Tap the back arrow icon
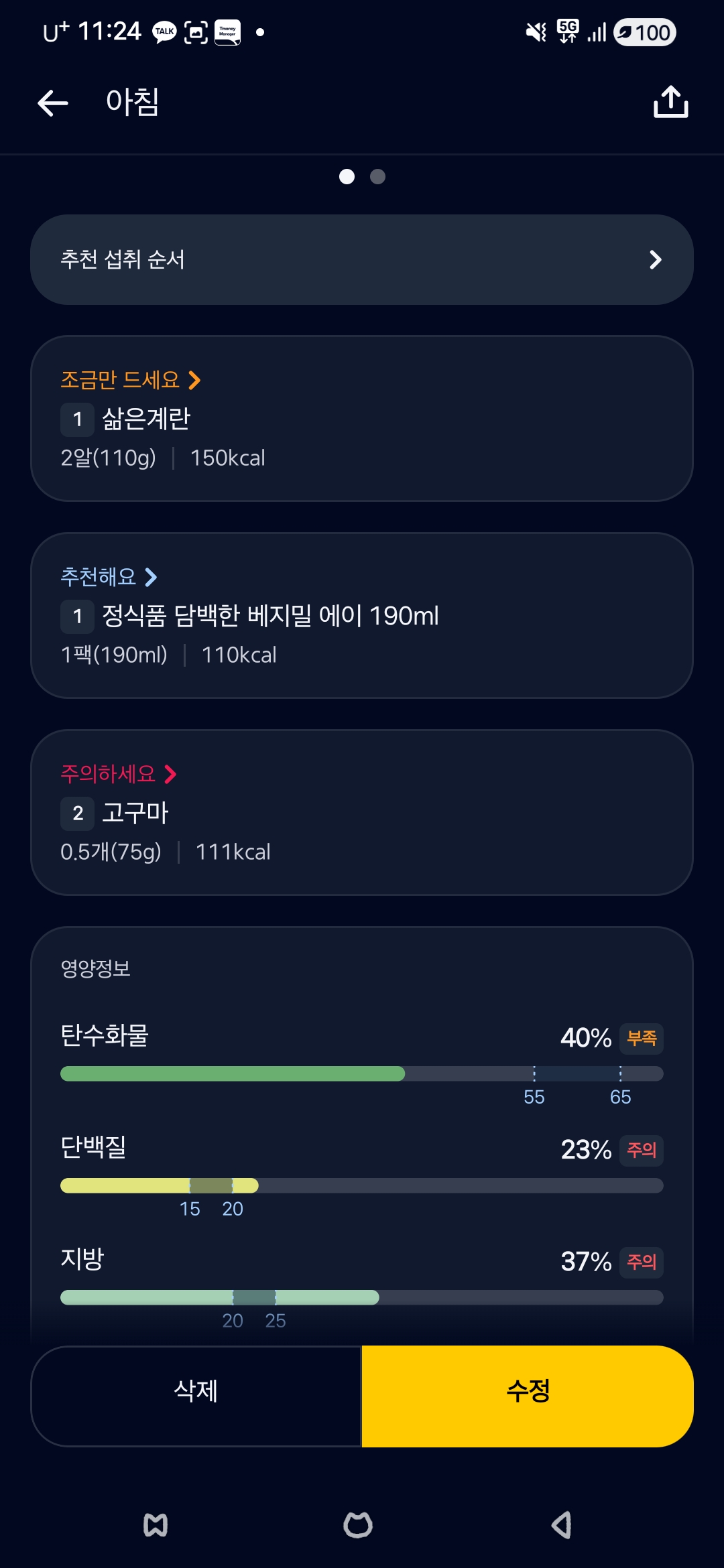724x1568 pixels. (x=53, y=103)
